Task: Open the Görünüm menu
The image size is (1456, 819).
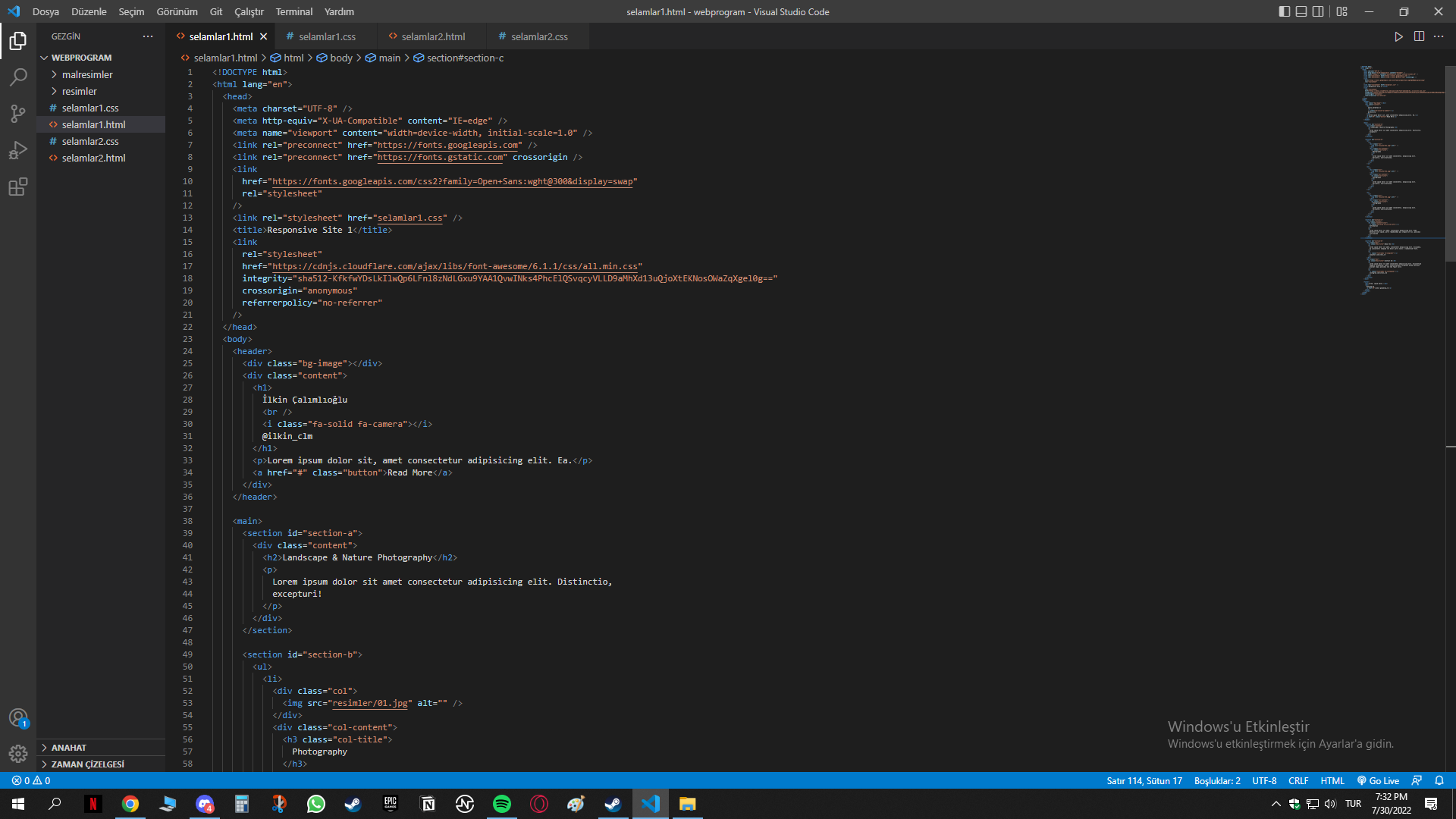Action: 177,11
